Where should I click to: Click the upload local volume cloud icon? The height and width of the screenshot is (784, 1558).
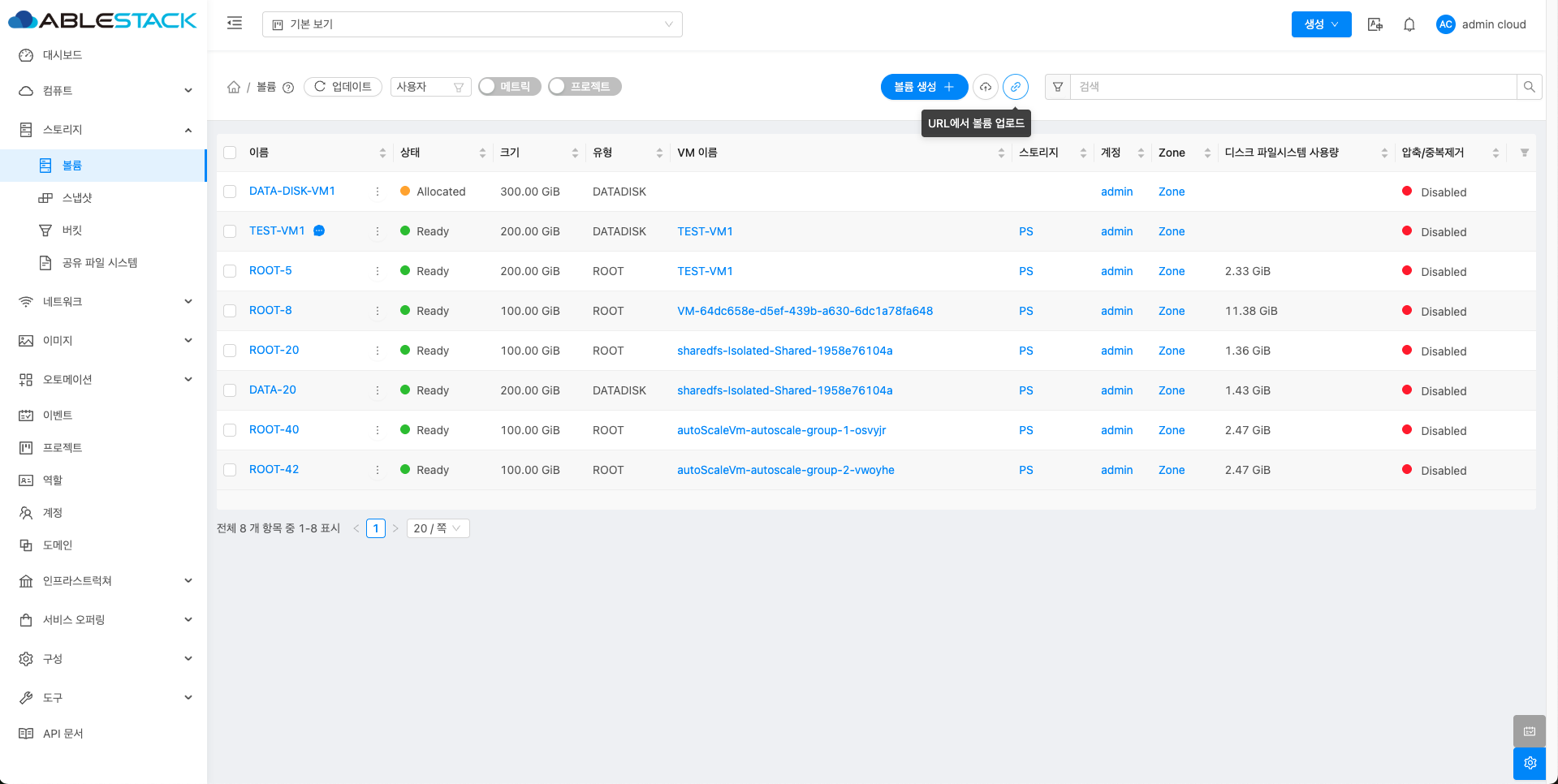[x=985, y=87]
